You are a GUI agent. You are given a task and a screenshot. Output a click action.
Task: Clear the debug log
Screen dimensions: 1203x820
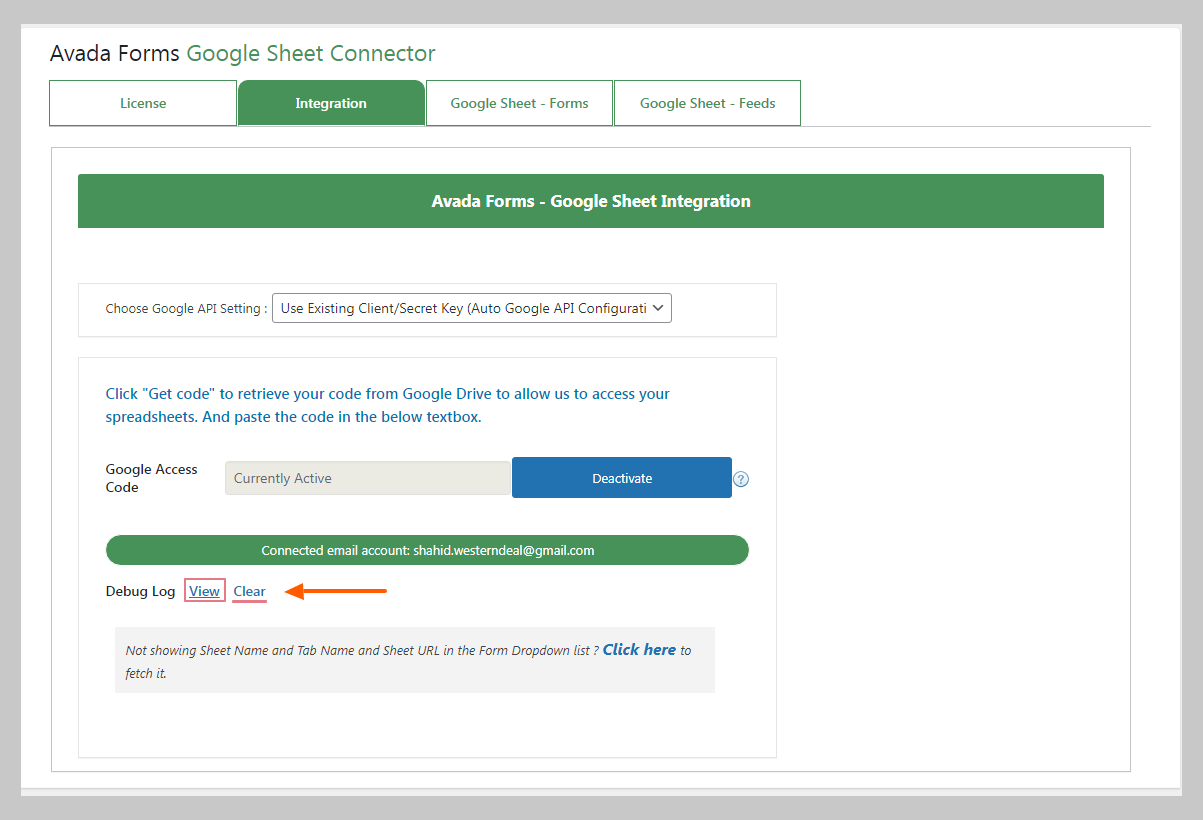(x=250, y=591)
